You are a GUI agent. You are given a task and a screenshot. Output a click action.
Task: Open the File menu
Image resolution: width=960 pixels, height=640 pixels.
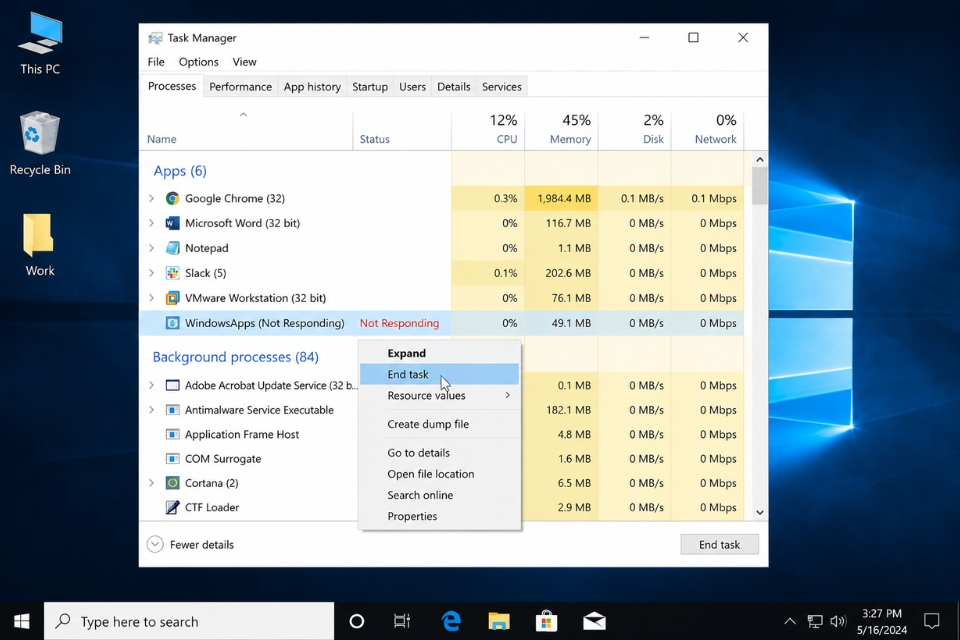[156, 62]
